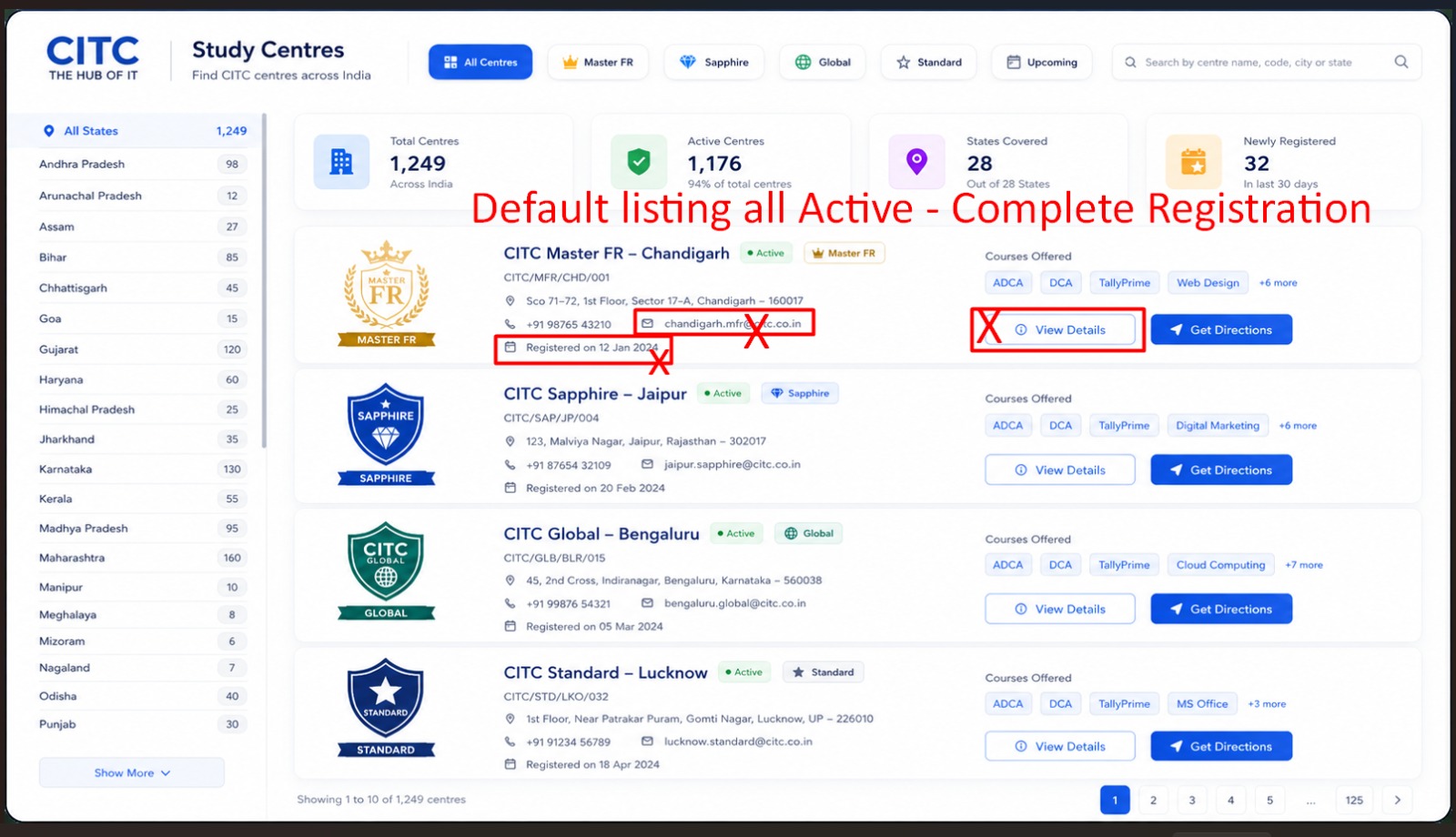Click the Master FR gold crest logo
This screenshot has width=1456, height=837.
(387, 294)
